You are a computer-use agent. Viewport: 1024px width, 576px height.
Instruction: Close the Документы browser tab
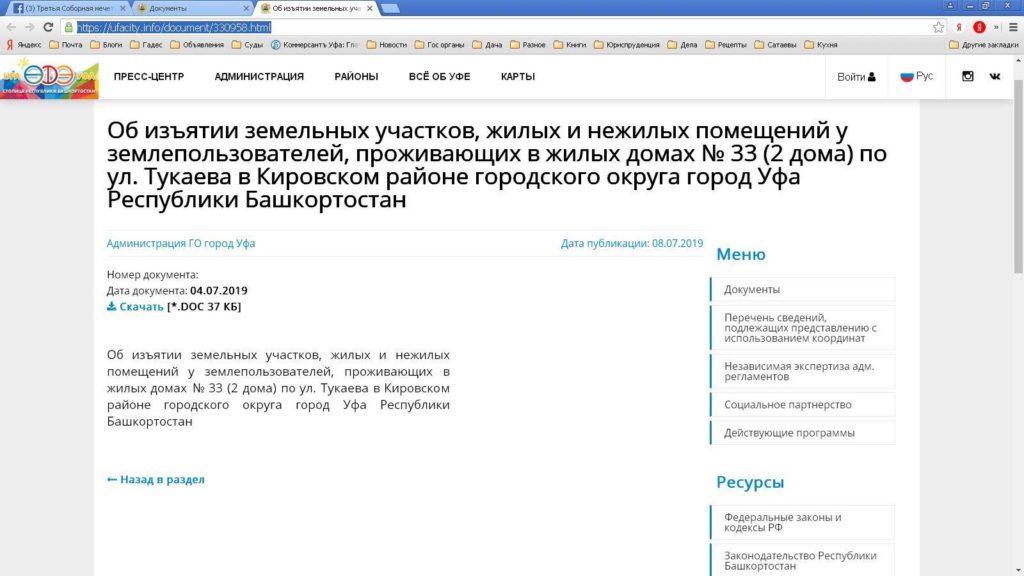(246, 8)
